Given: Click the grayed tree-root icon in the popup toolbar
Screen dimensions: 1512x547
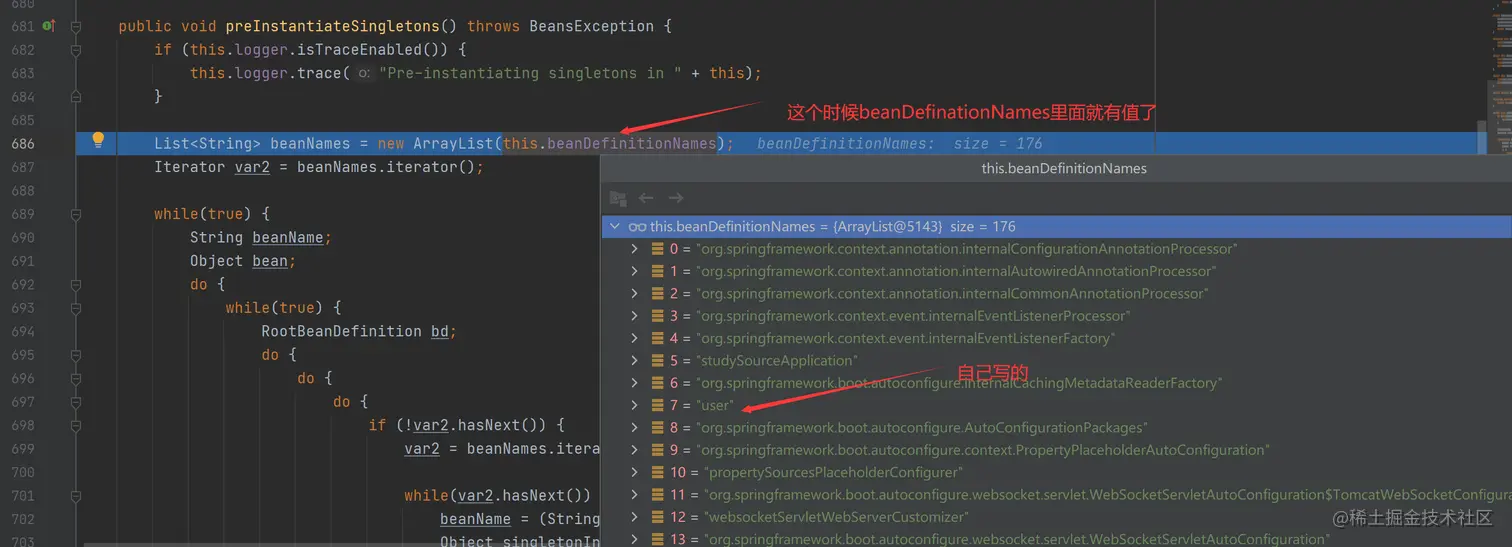Looking at the screenshot, I should 618,198.
